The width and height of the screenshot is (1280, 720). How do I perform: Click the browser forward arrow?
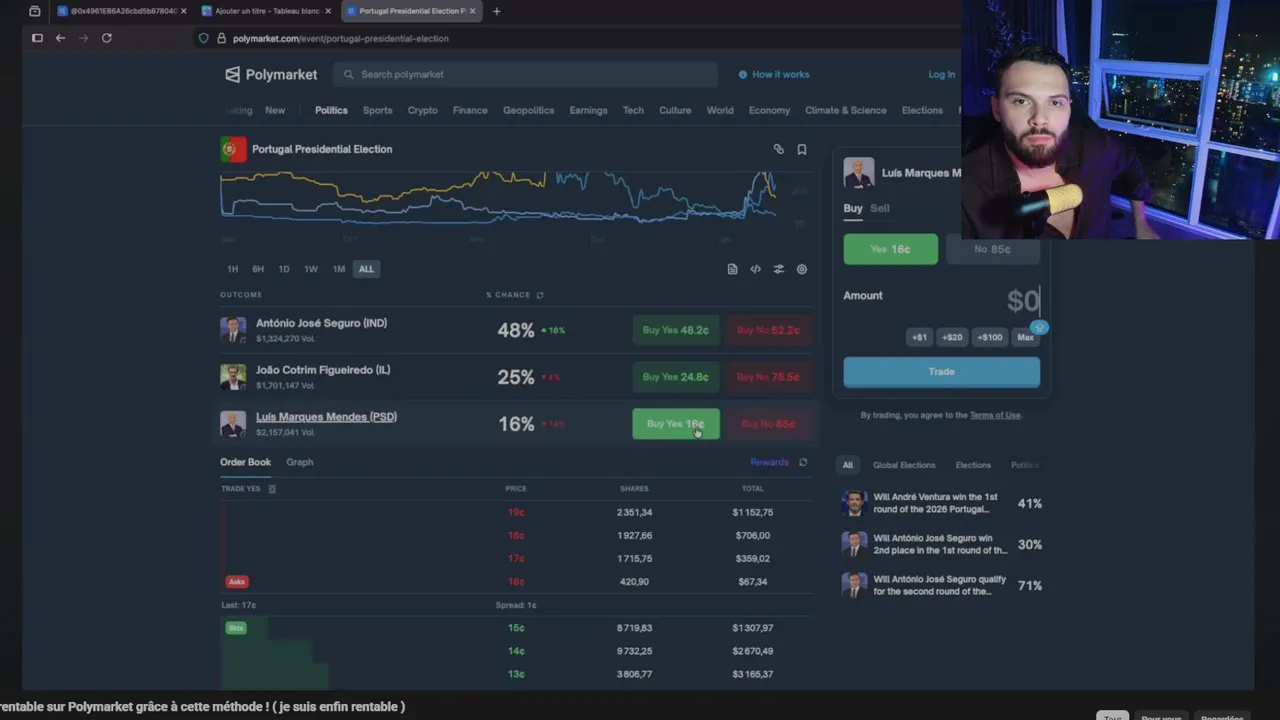83,38
